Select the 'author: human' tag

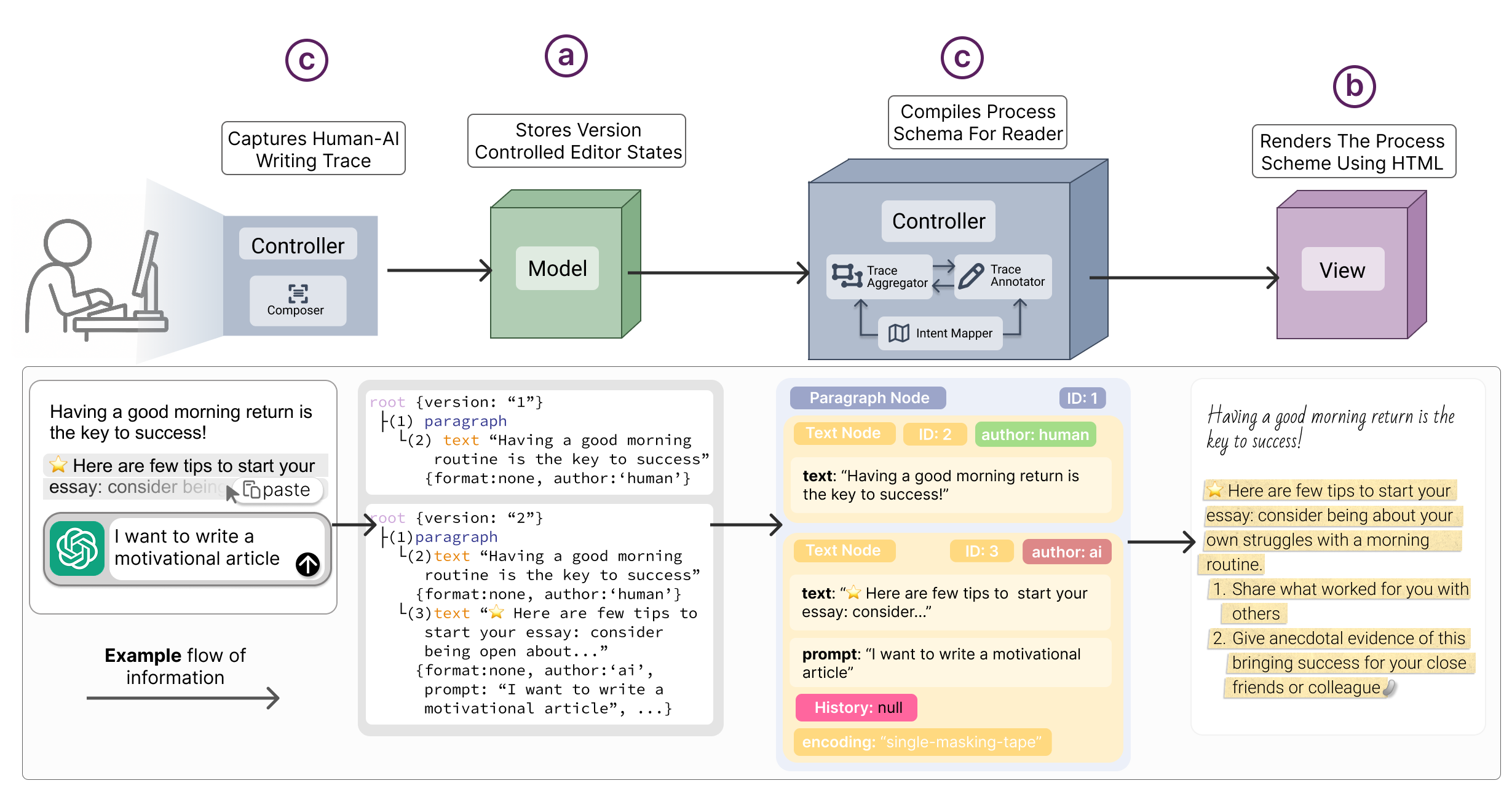click(x=1034, y=434)
